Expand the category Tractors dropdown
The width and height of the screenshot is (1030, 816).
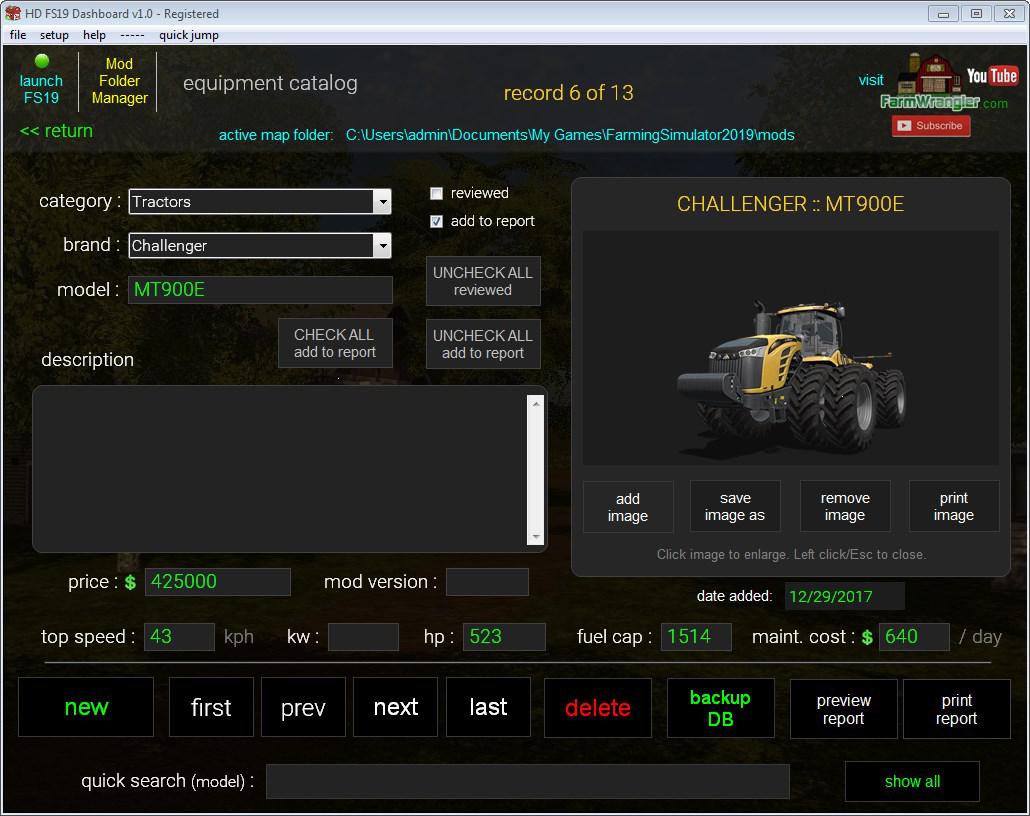click(x=382, y=202)
